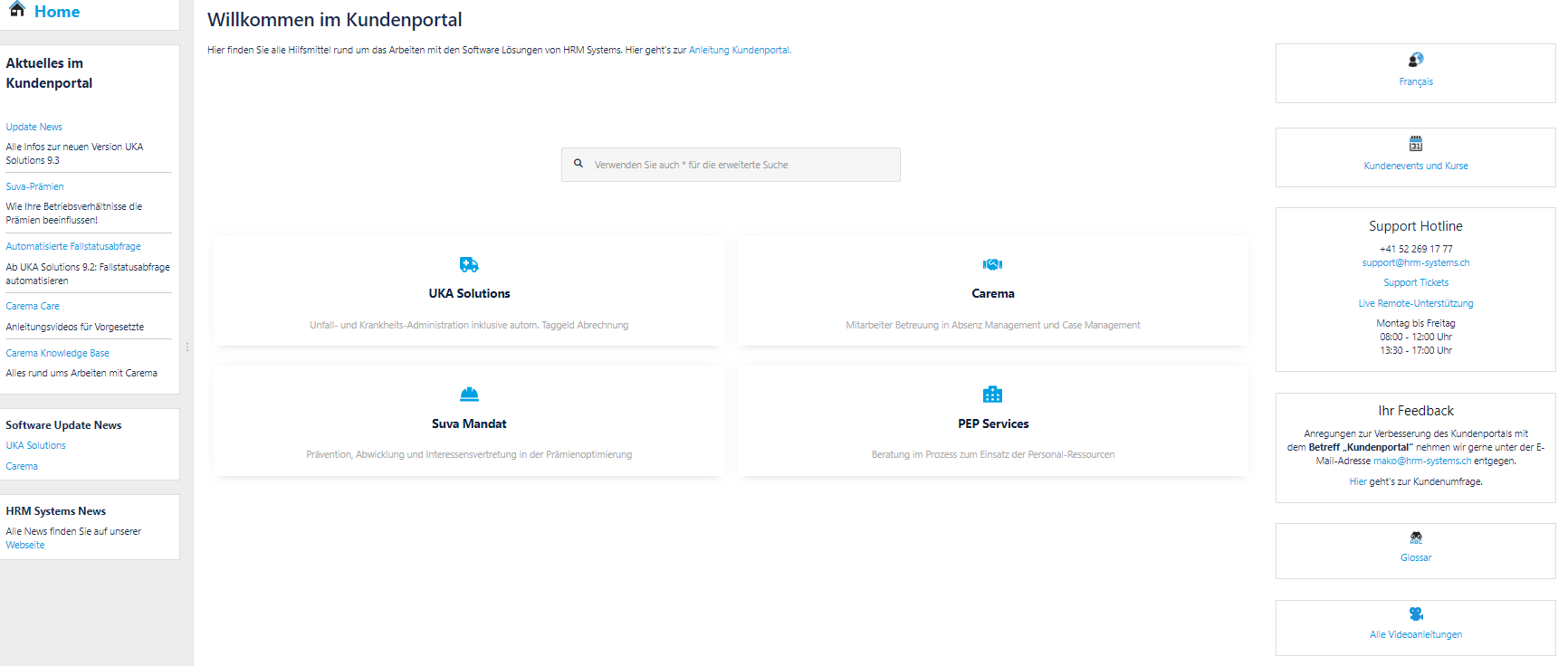This screenshot has width=1568, height=666.
Task: Click the PEP Services building icon
Action: [x=993, y=395]
